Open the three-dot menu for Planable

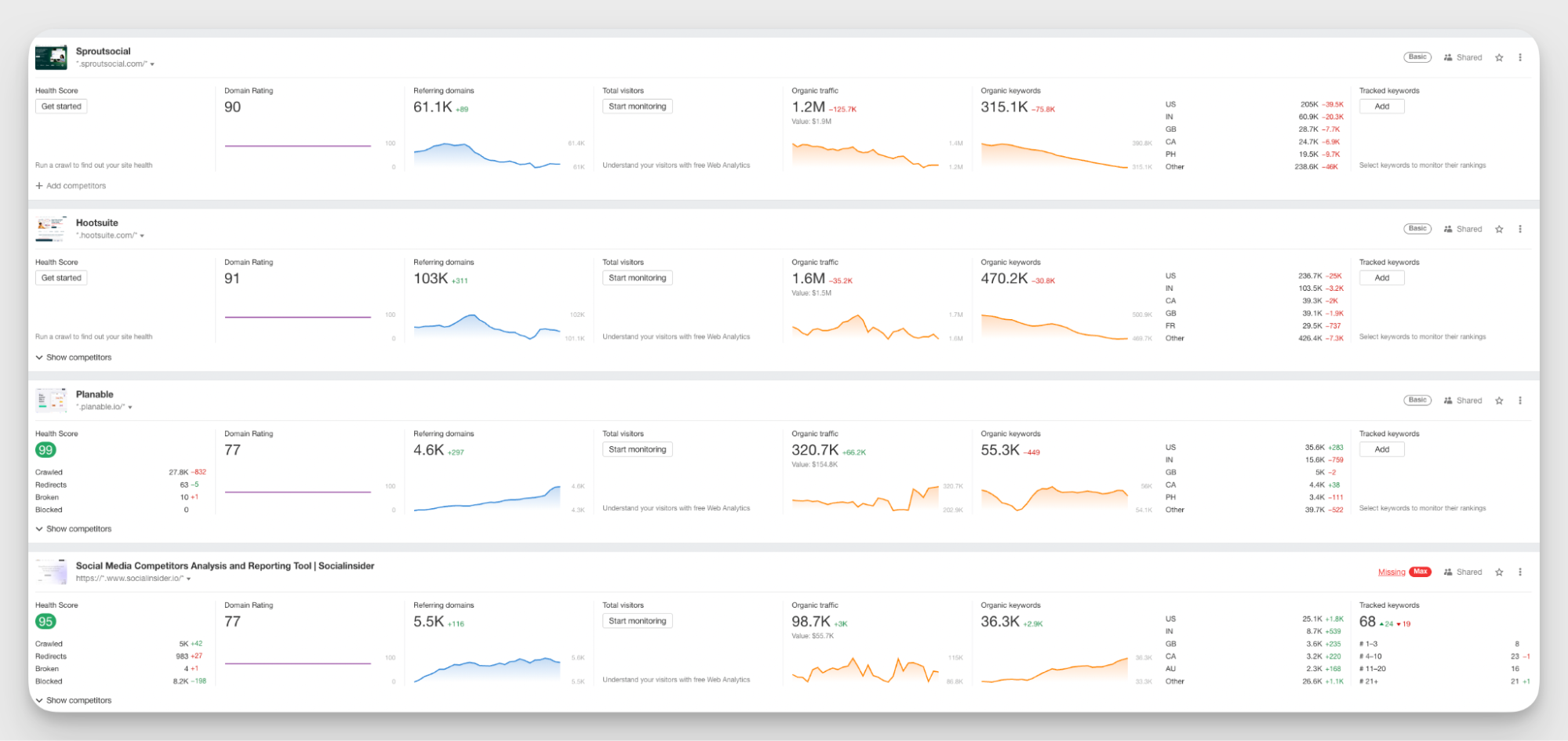(x=1520, y=400)
